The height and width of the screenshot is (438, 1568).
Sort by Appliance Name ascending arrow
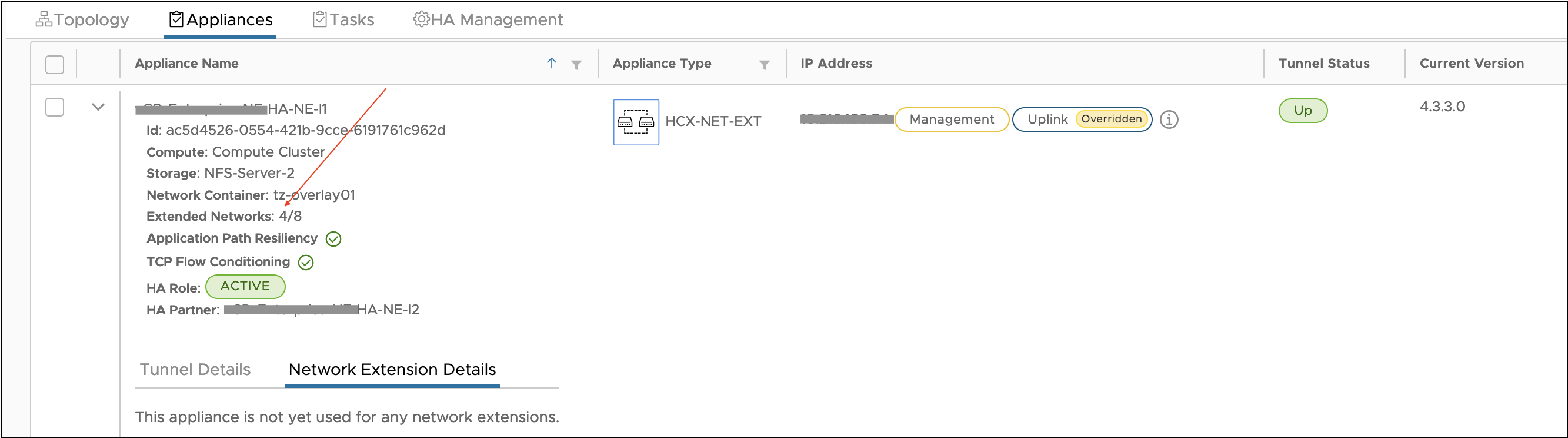(552, 64)
